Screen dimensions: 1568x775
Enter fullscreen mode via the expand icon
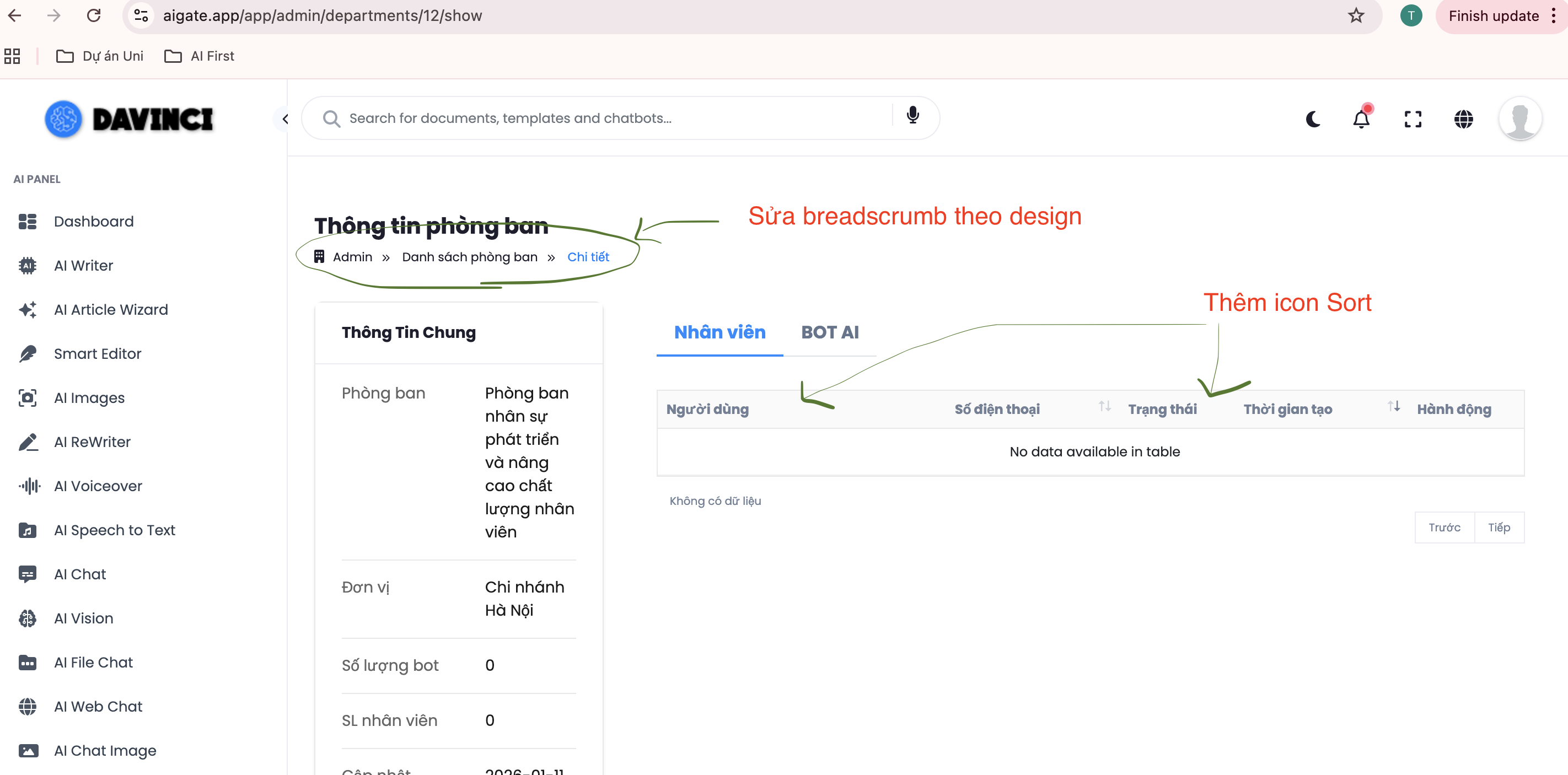(1413, 119)
